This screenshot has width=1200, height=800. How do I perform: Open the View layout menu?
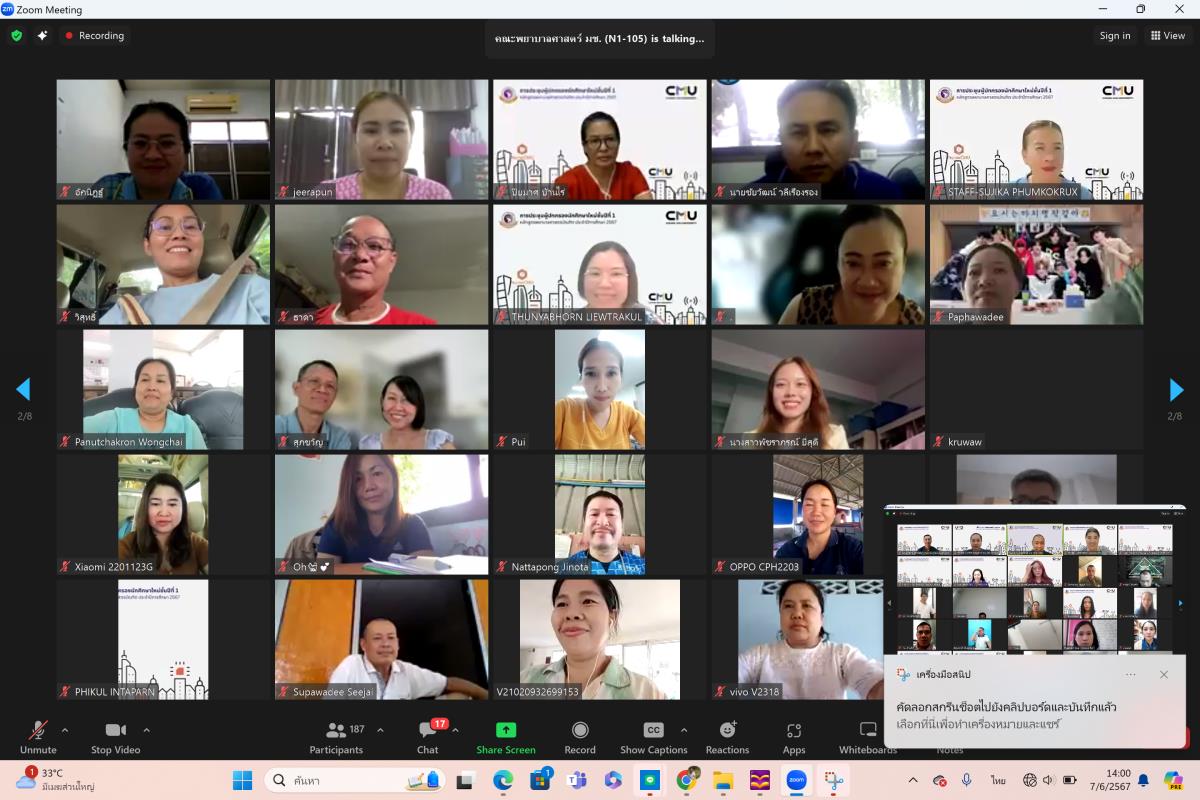click(x=1168, y=36)
